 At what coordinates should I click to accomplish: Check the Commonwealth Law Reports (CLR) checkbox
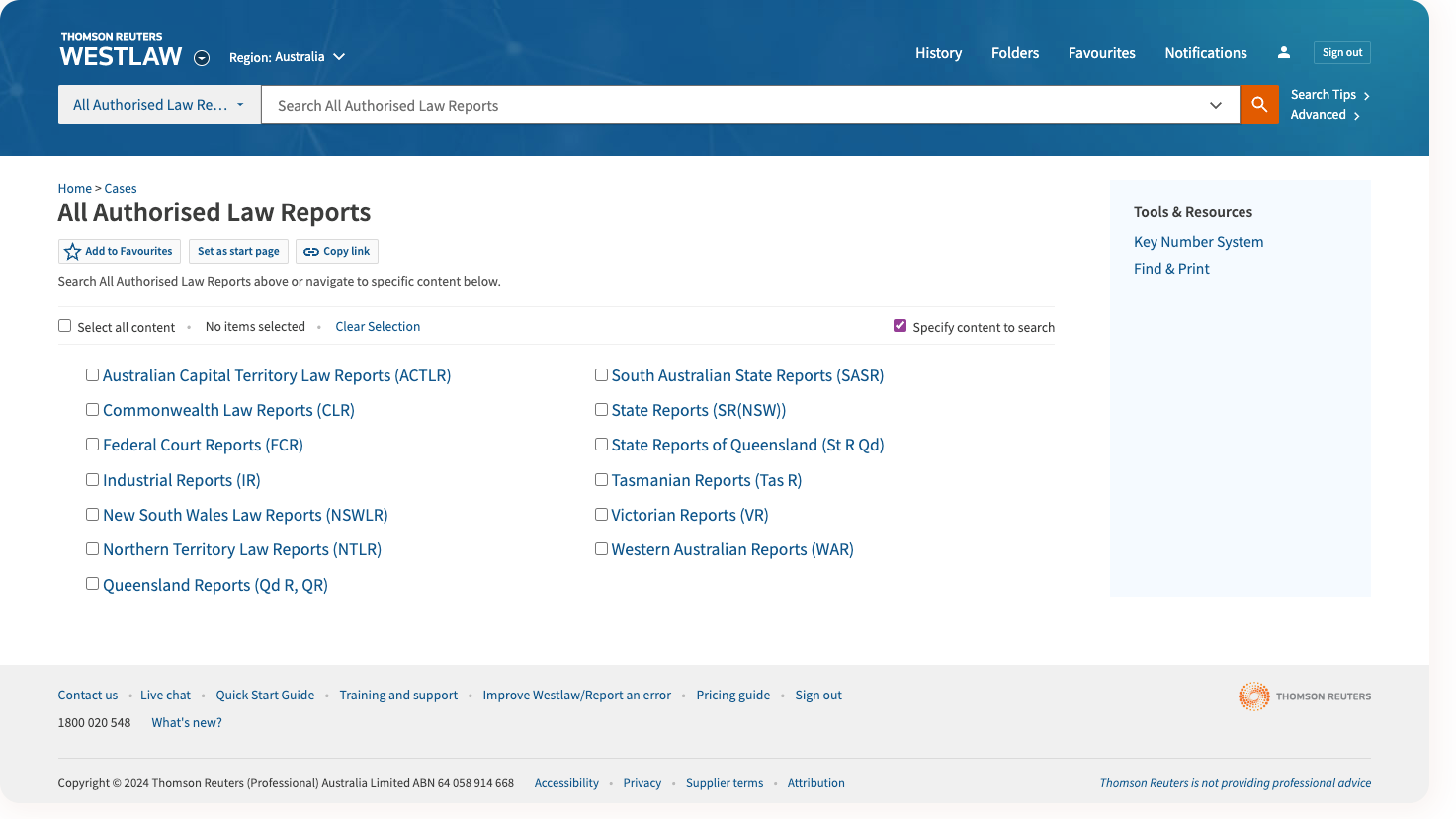(92, 409)
